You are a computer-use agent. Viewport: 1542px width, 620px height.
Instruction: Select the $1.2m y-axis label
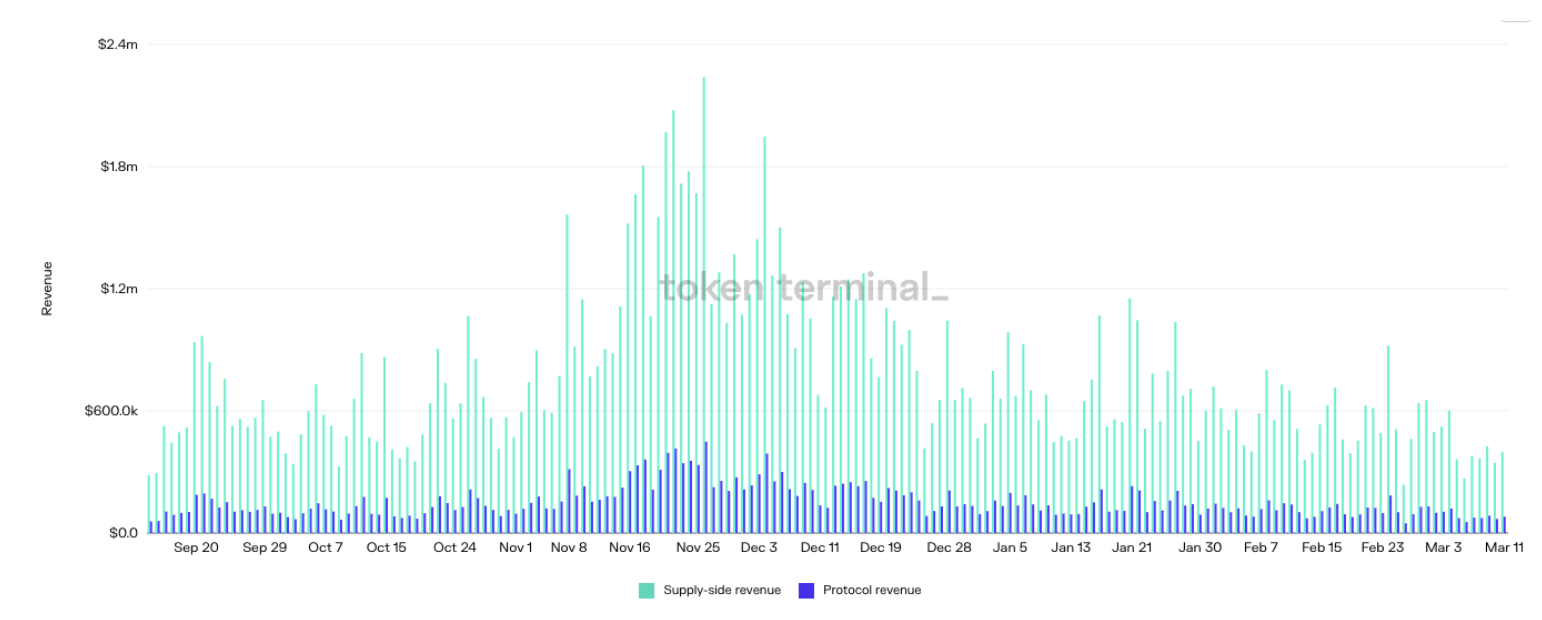point(119,289)
